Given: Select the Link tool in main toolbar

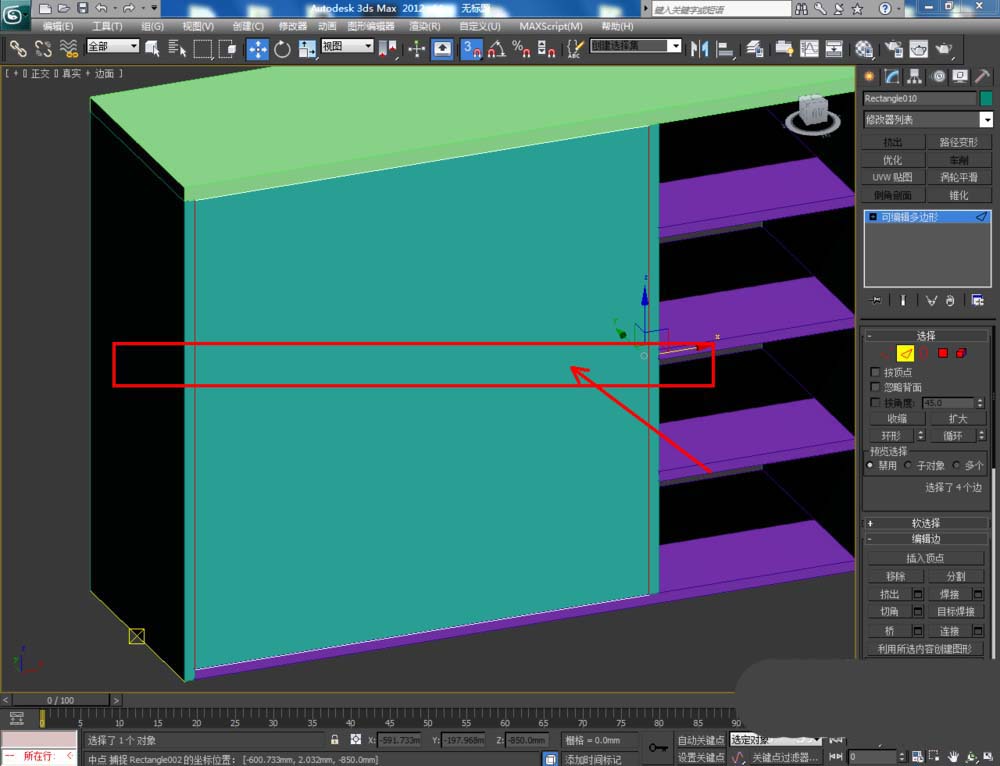Looking at the screenshot, I should click(18, 48).
